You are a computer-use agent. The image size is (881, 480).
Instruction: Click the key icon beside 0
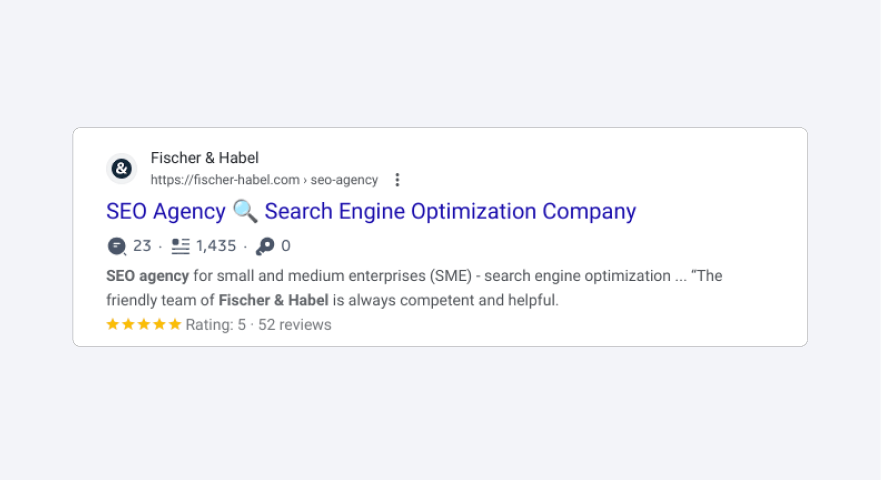[x=265, y=246]
